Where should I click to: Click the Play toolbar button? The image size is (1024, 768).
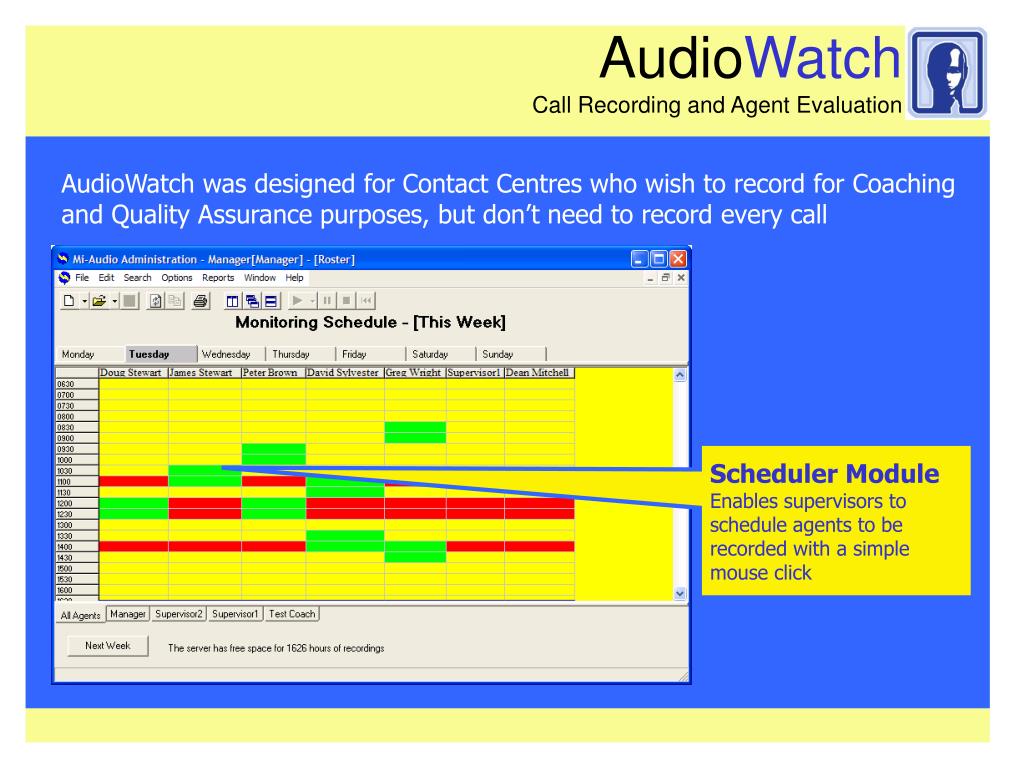pos(297,300)
